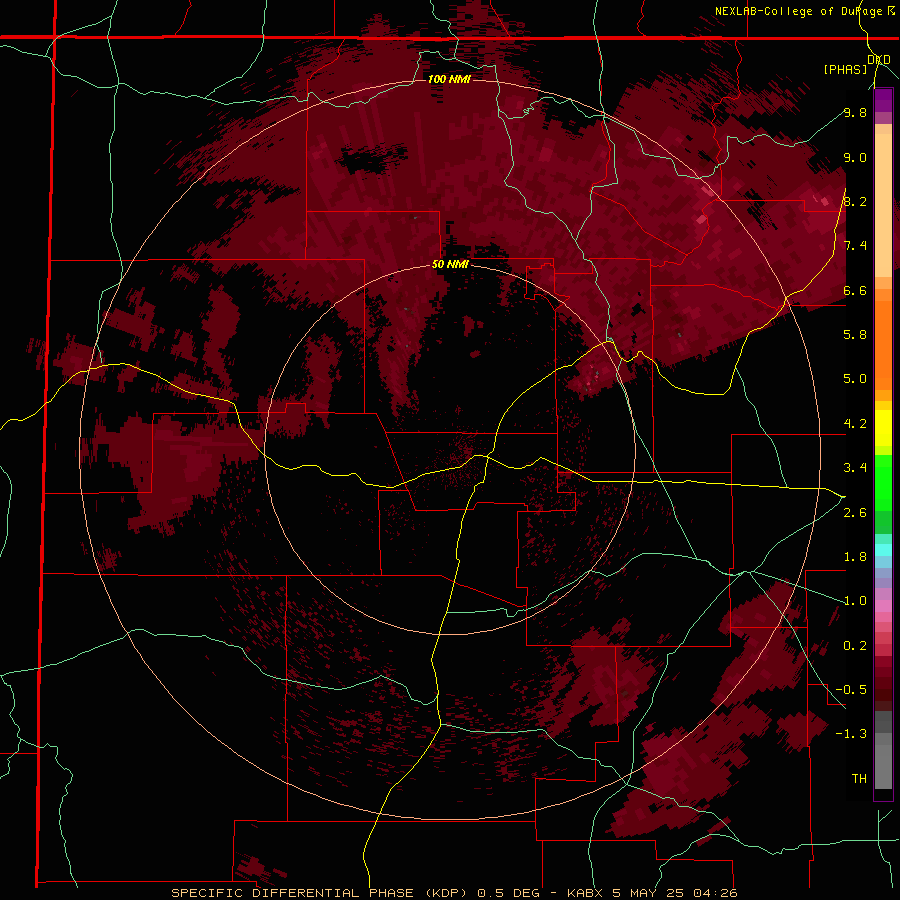Click the 8.2 scale value
The width and height of the screenshot is (900, 900).
click(855, 201)
